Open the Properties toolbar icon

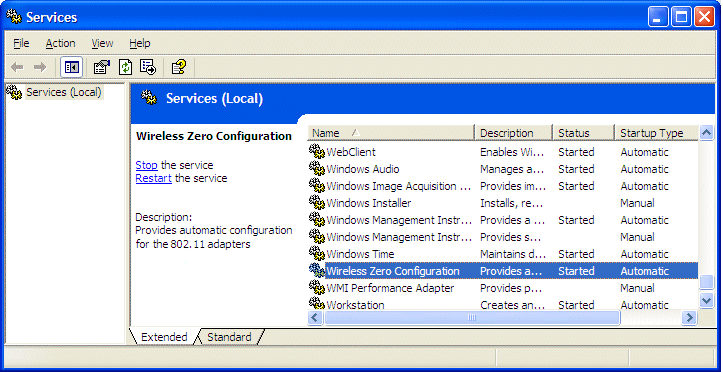(101, 67)
